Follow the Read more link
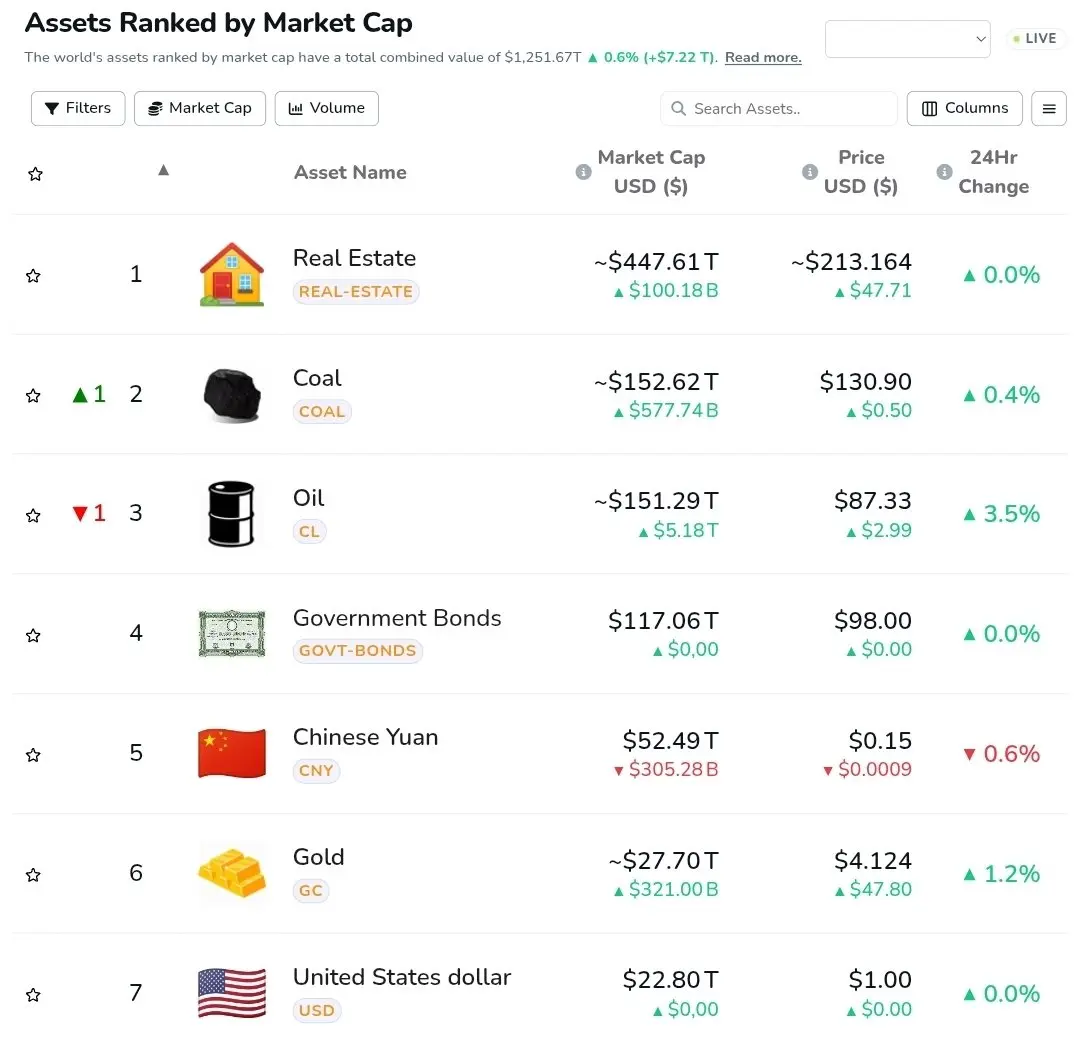1080x1049 pixels. (763, 57)
